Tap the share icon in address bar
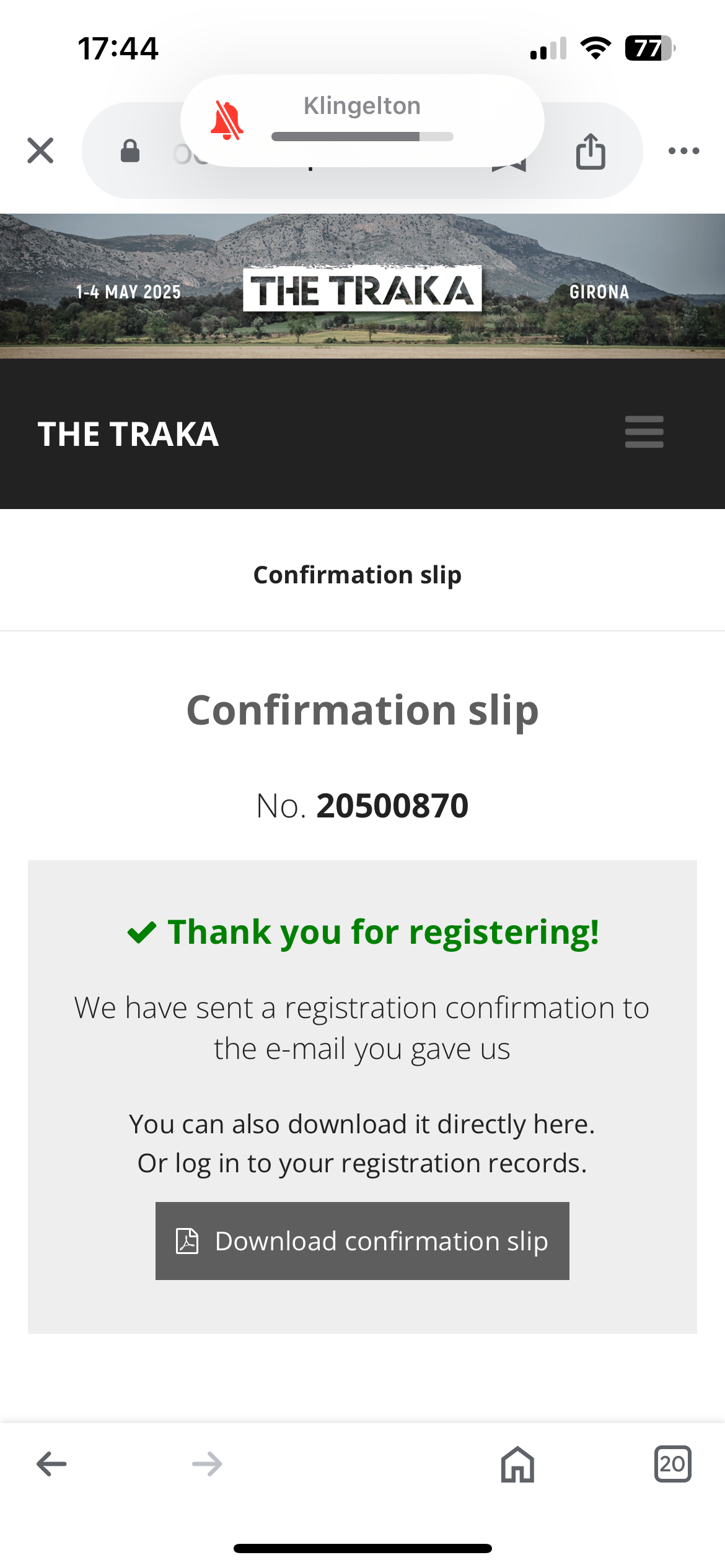This screenshot has width=725, height=1568. click(x=591, y=151)
